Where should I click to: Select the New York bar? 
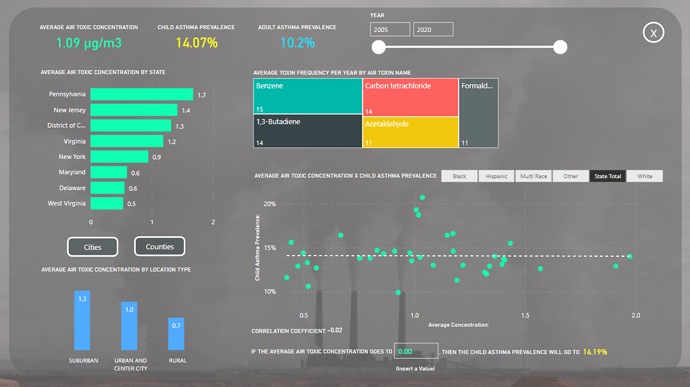click(119, 156)
